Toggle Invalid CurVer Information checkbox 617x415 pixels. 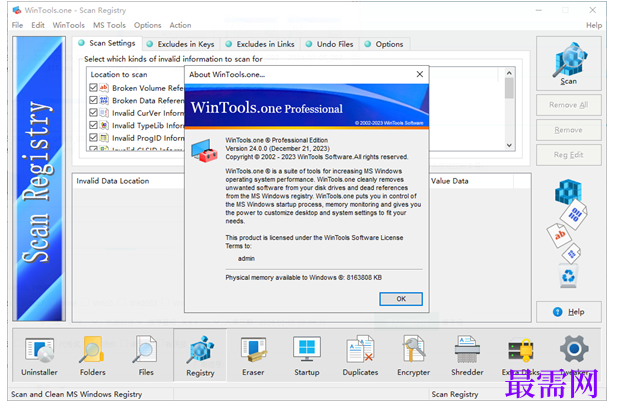tap(93, 113)
